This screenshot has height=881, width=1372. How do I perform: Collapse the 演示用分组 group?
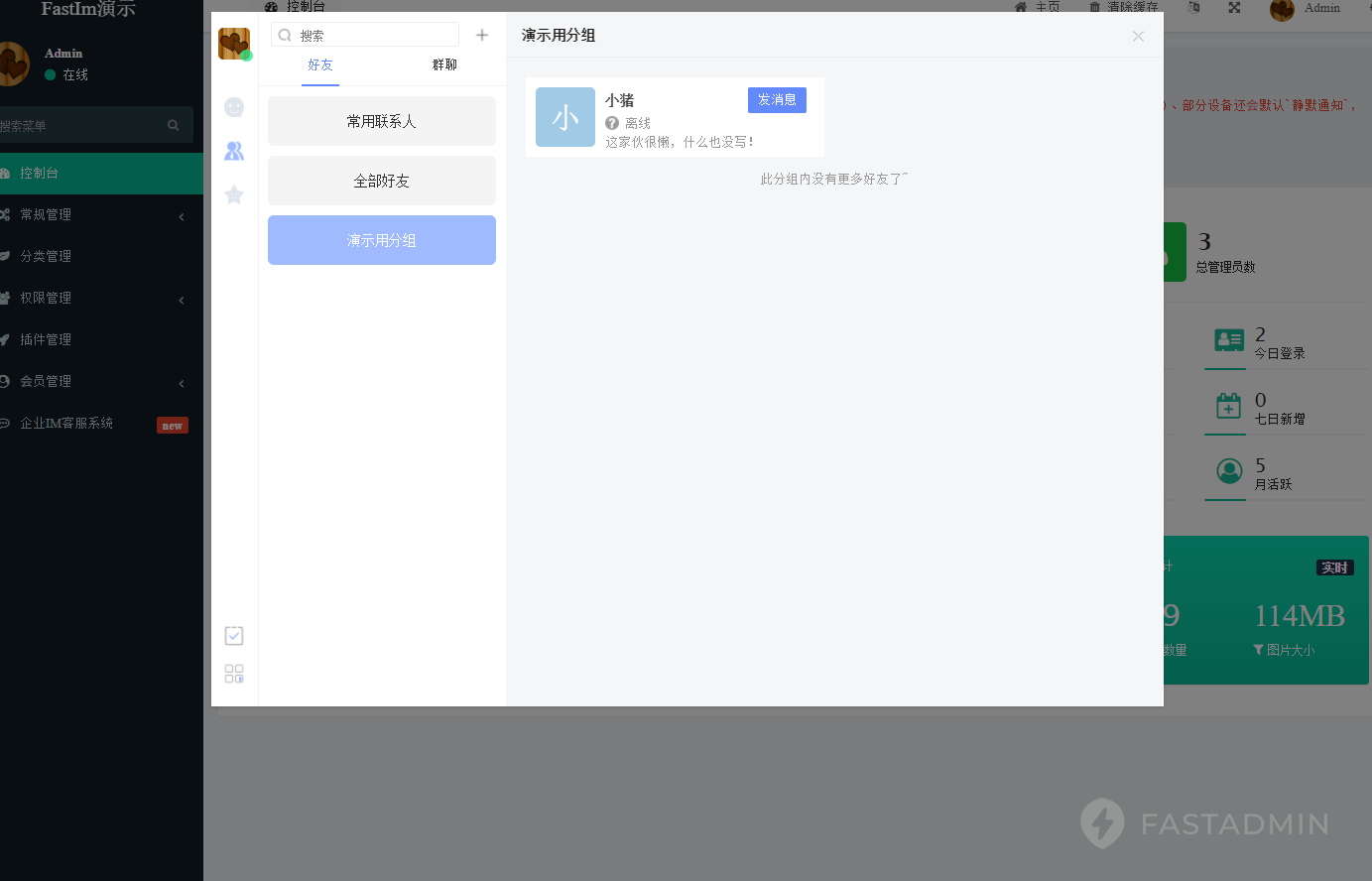382,240
